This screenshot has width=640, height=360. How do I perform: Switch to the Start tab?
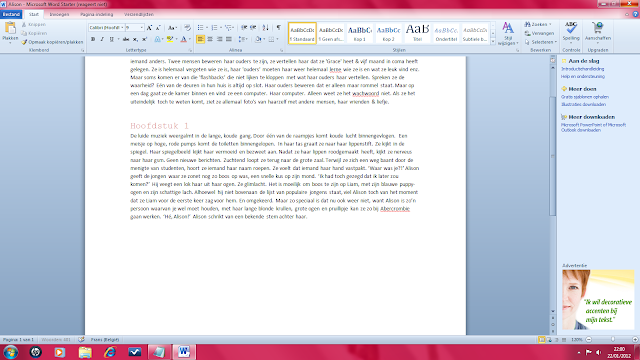[x=34, y=14]
